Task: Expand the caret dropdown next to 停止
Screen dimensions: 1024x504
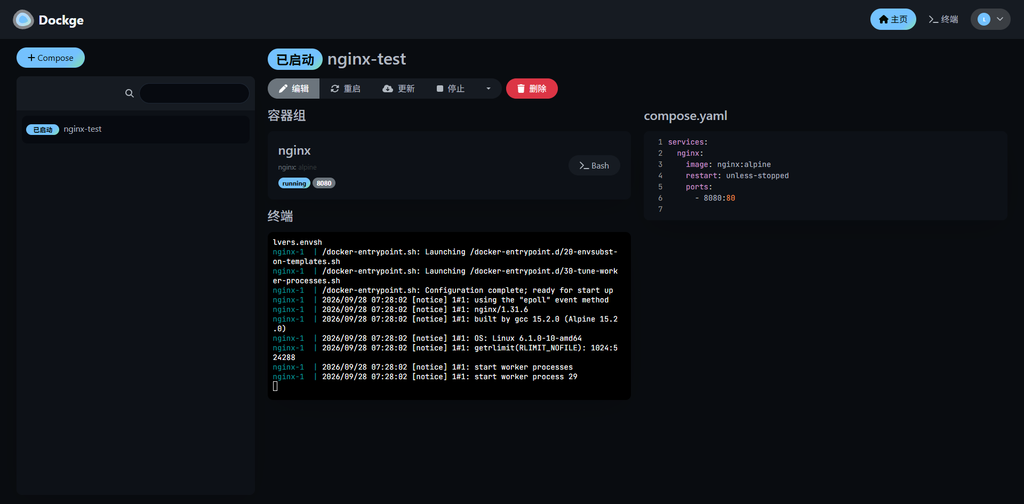Action: (x=488, y=89)
